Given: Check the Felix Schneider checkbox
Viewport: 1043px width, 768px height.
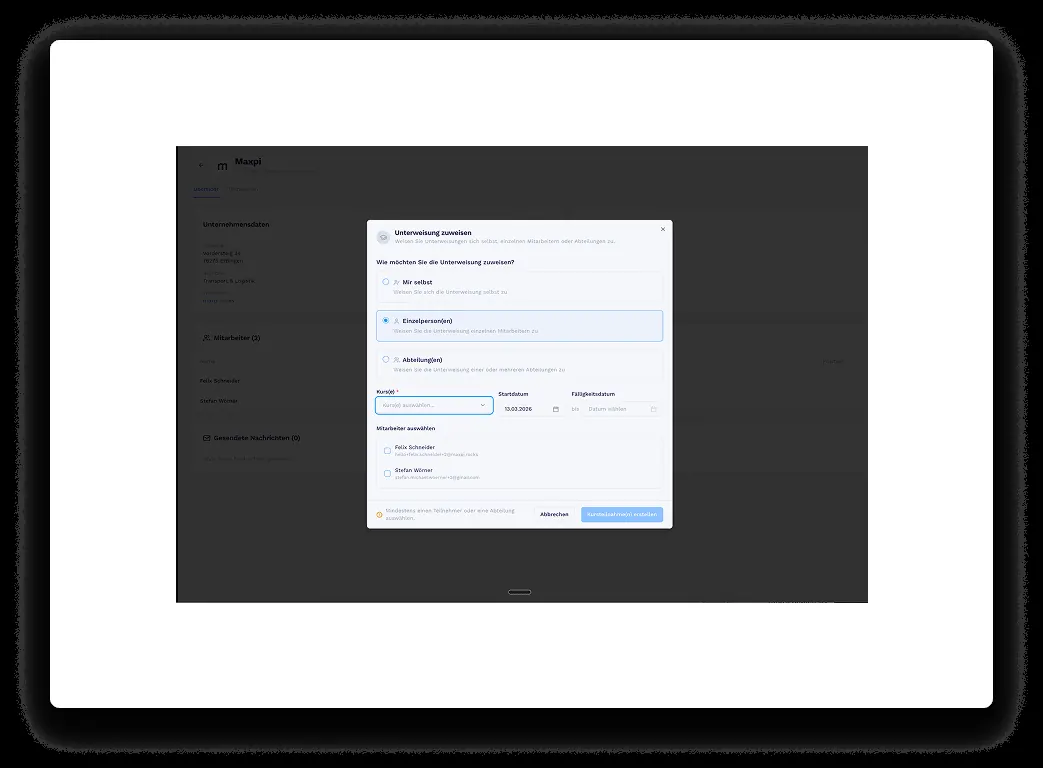Looking at the screenshot, I should pos(387,451).
